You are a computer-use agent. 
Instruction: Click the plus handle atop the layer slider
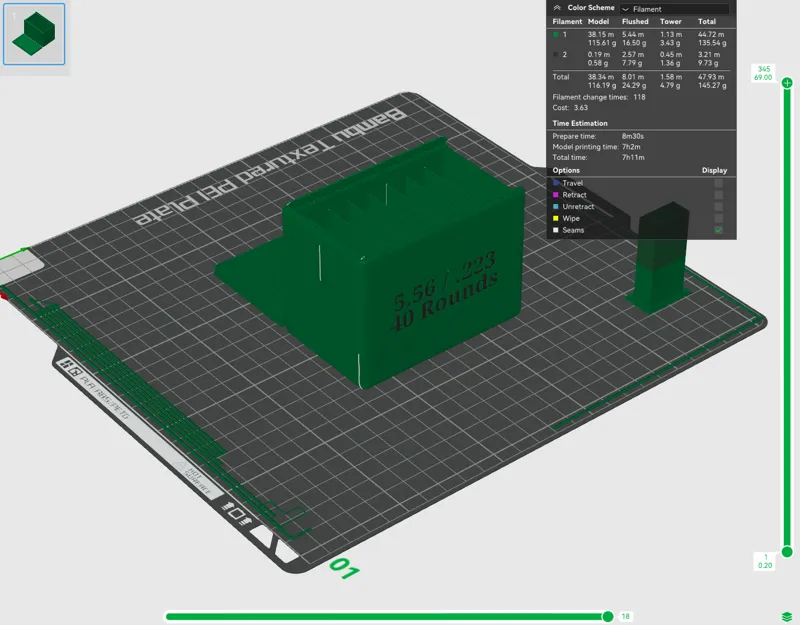787,82
